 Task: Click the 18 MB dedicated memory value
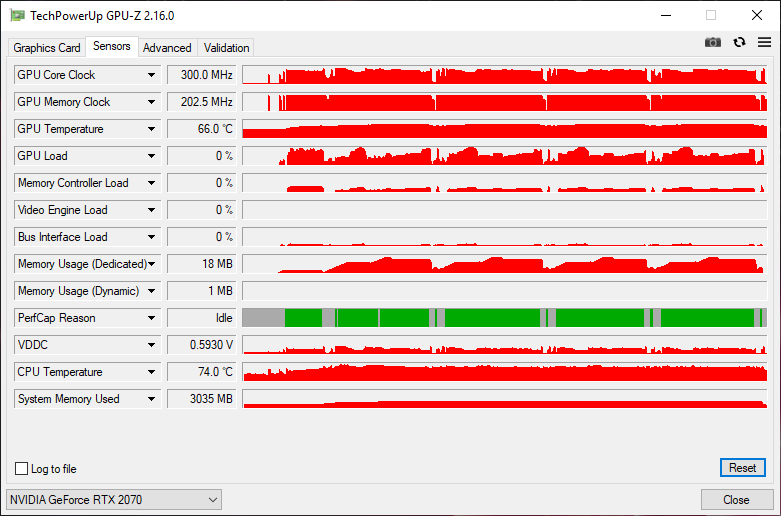[x=202, y=264]
